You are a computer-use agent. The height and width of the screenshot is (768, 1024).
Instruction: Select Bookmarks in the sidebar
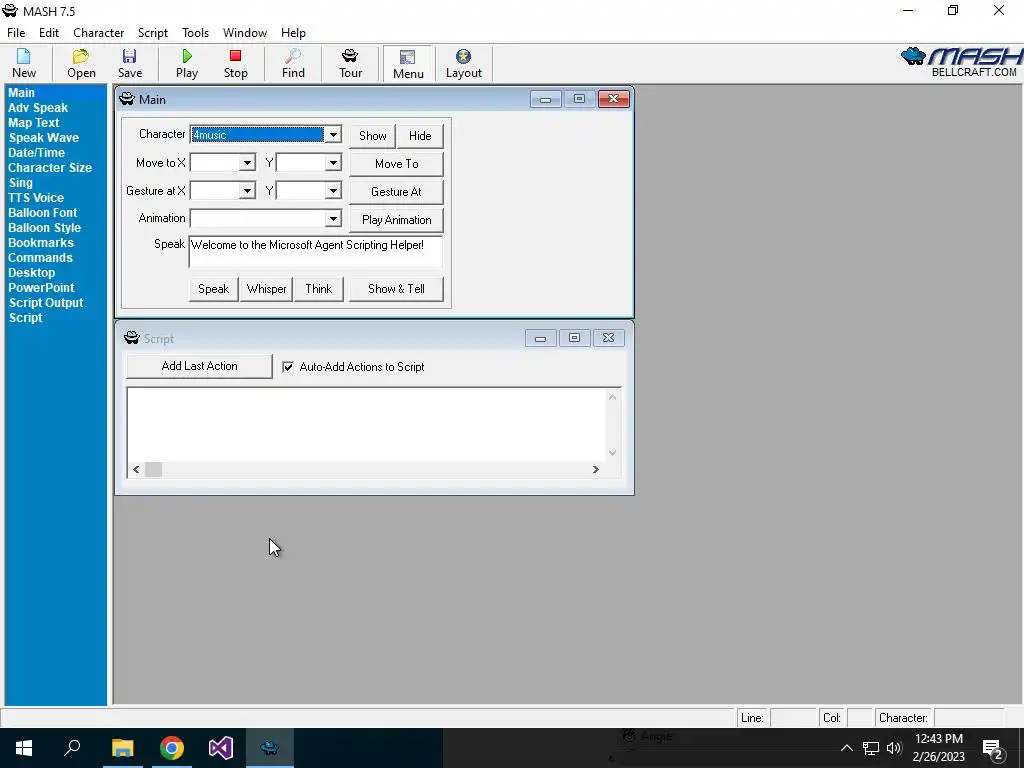pyautogui.click(x=41, y=243)
